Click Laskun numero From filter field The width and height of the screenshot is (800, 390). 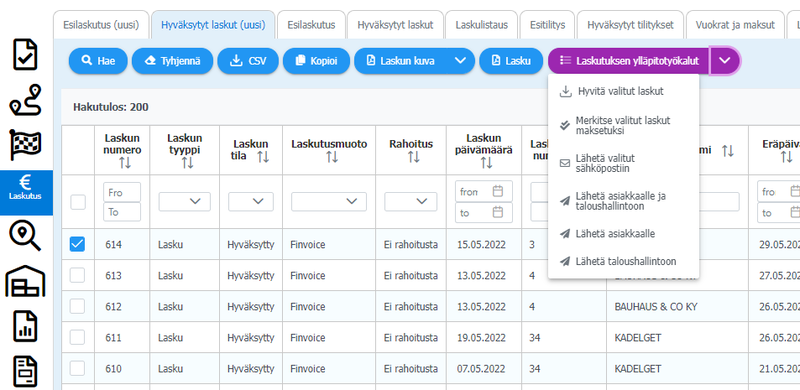pos(122,192)
